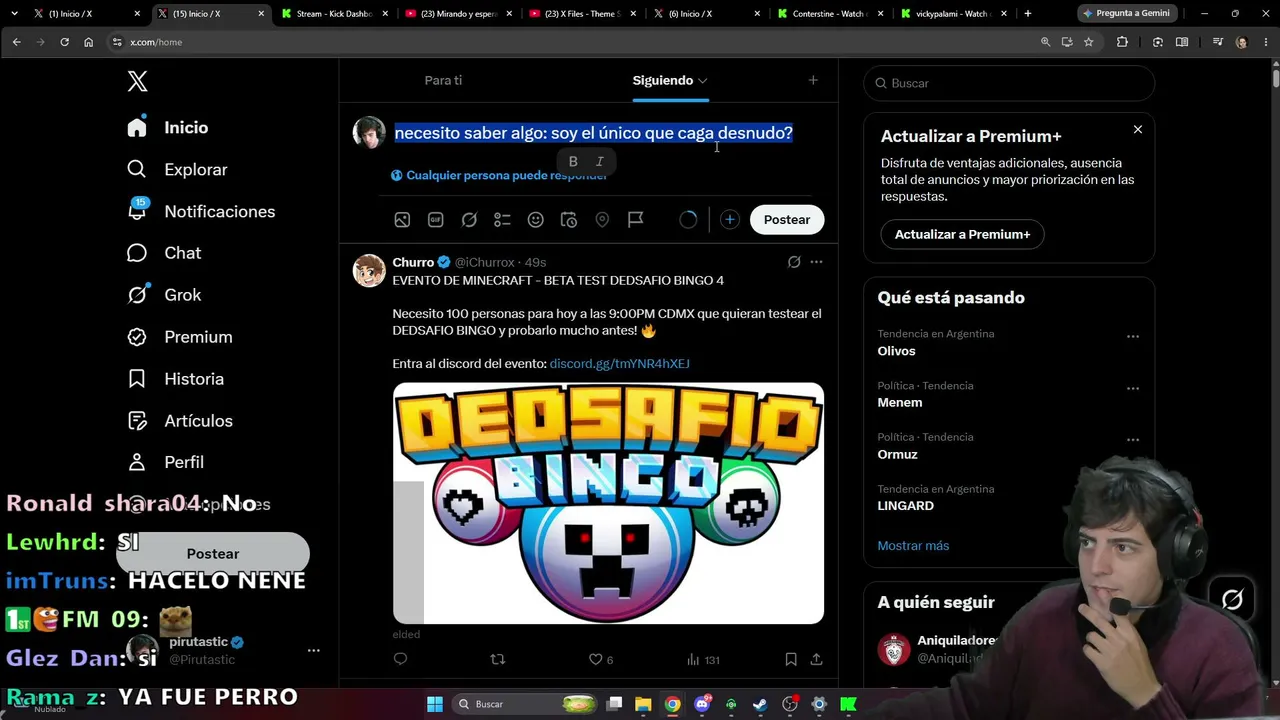Viewport: 1280px width, 720px height.
Task: Open Windows Start menu
Action: (x=435, y=704)
